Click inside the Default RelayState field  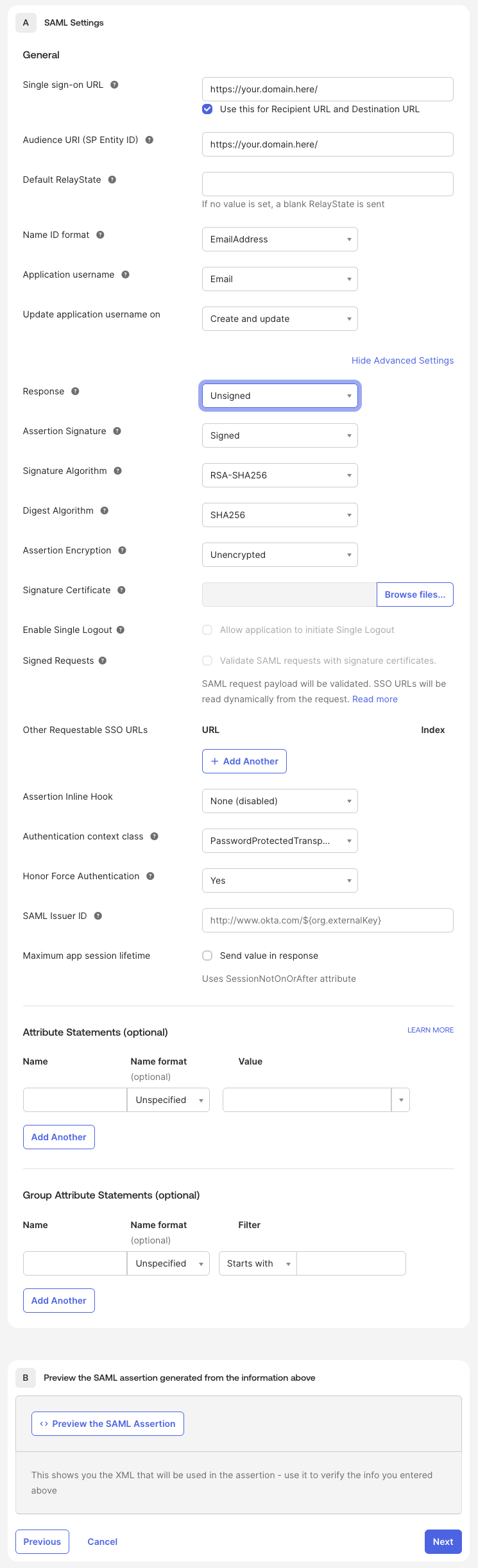tap(327, 183)
